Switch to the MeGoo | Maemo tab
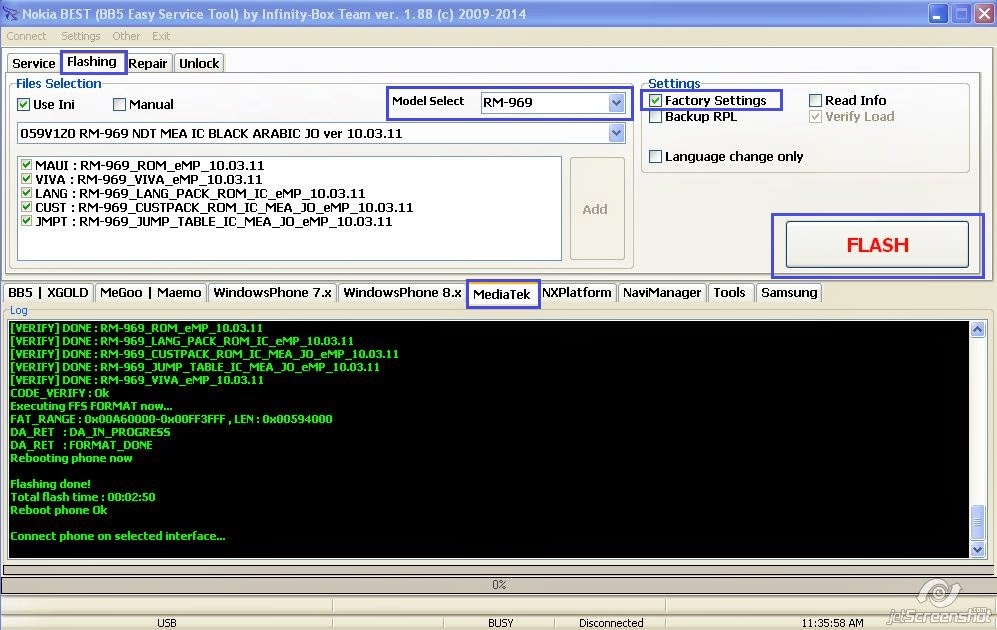The height and width of the screenshot is (630, 997). pyautogui.click(x=151, y=292)
